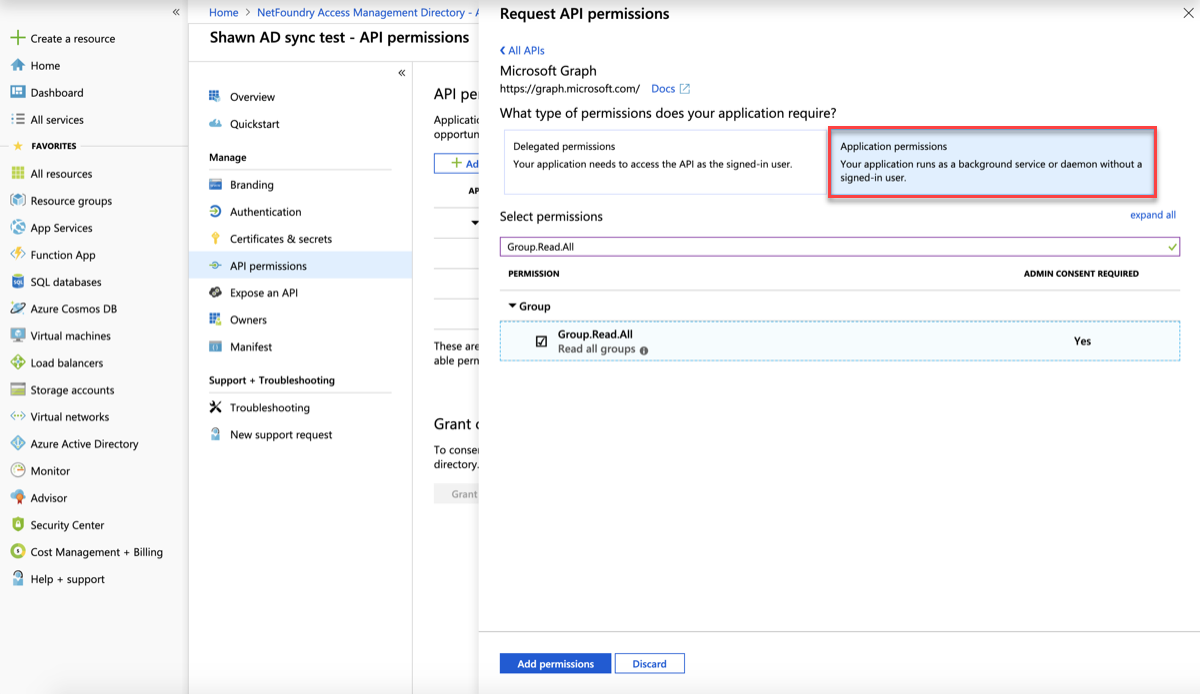Viewport: 1200px width, 694px height.
Task: Click the Virtual networks icon
Action: (x=17, y=416)
